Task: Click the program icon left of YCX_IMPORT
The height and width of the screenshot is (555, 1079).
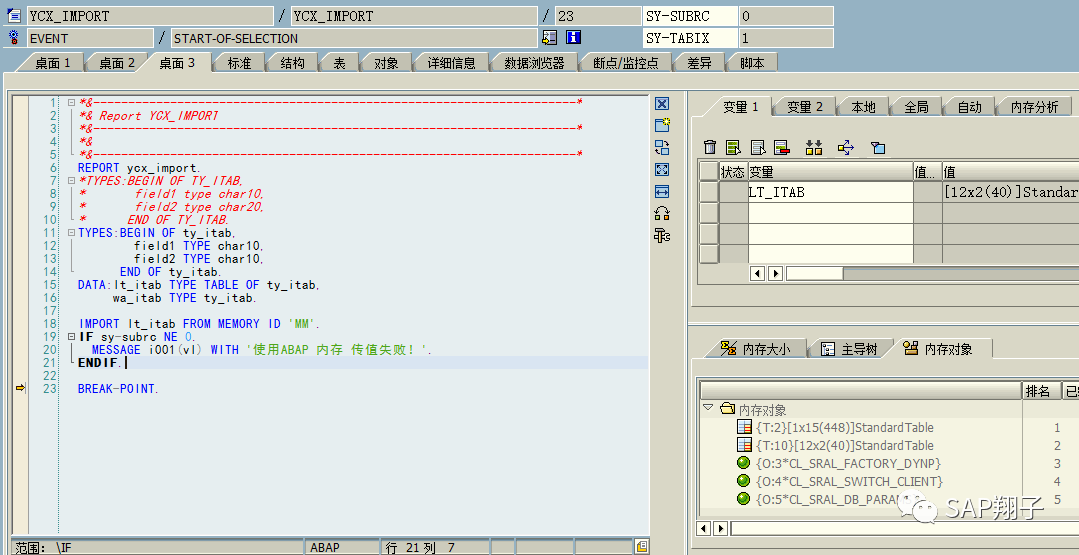Action: 14,15
